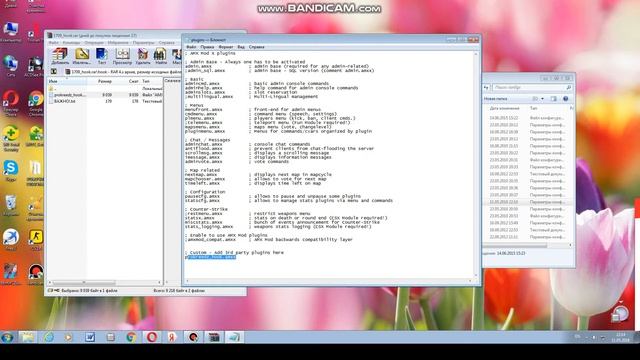The height and width of the screenshot is (360, 640).
Task: Open the Формат menu in Notepad
Action: (226, 47)
